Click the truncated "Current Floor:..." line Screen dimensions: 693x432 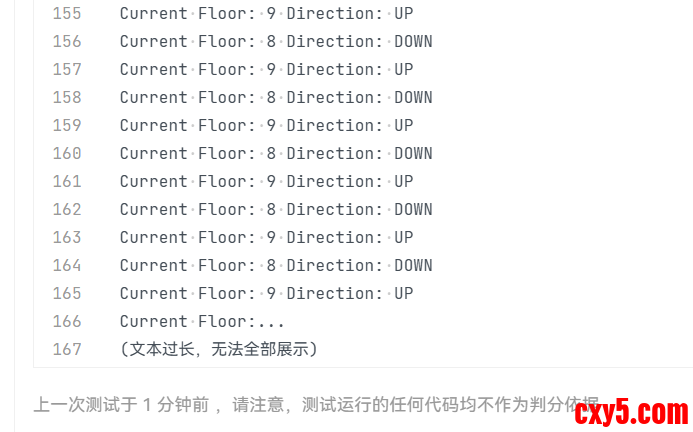click(202, 322)
